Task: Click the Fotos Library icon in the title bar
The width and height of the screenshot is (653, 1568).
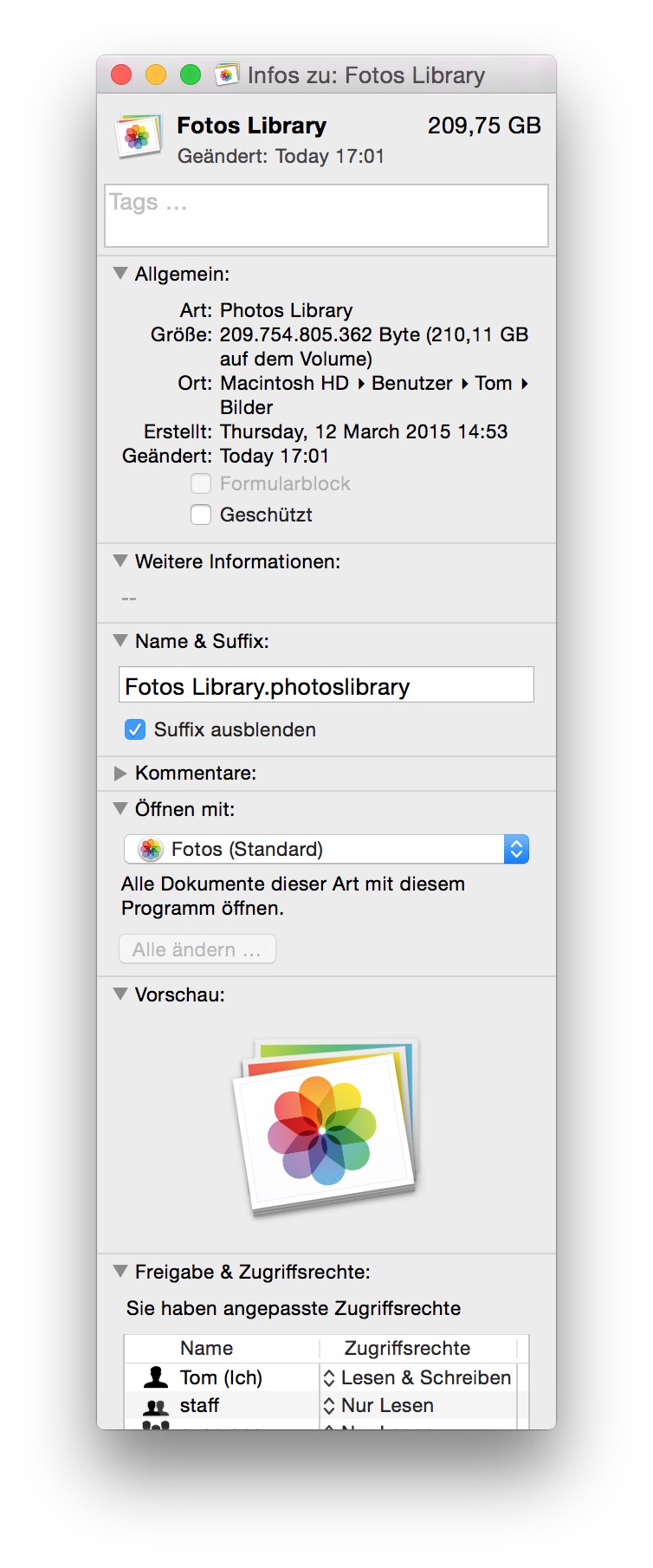Action: click(x=227, y=75)
